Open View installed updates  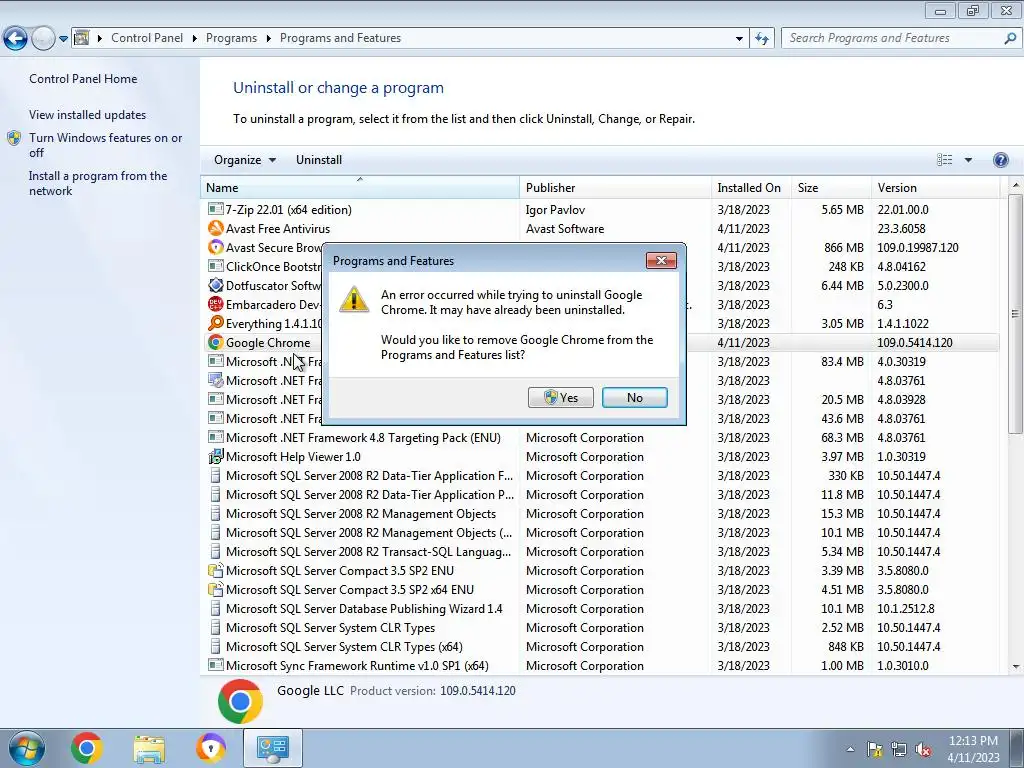click(x=88, y=114)
